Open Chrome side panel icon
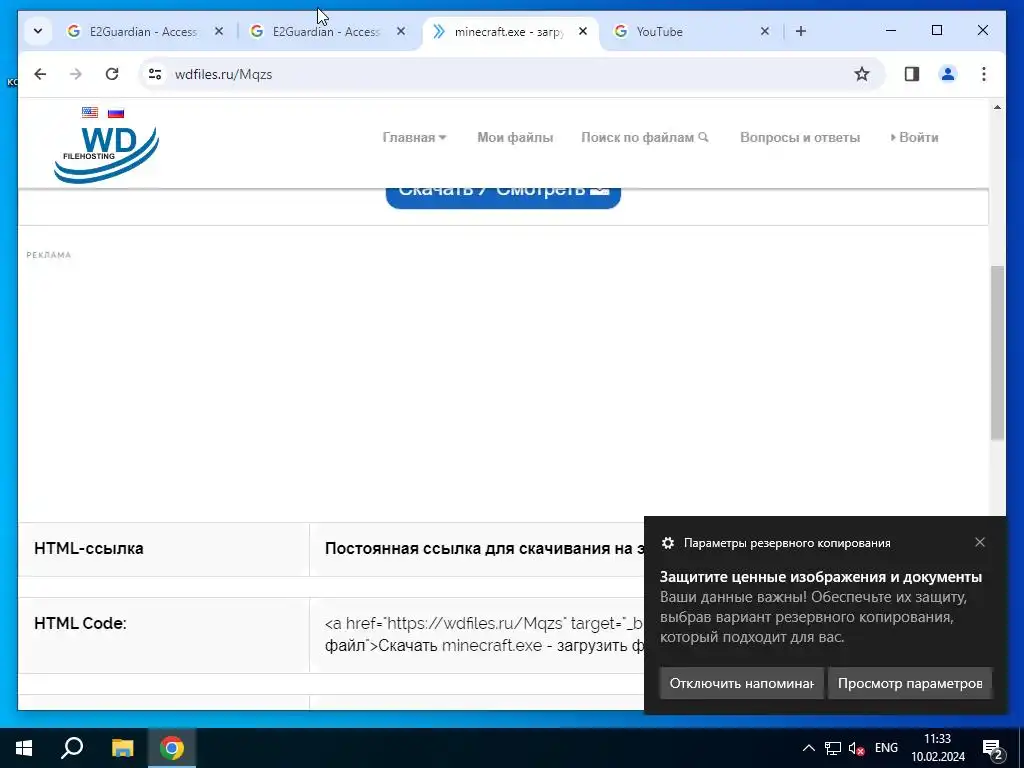1024x768 pixels. (912, 74)
